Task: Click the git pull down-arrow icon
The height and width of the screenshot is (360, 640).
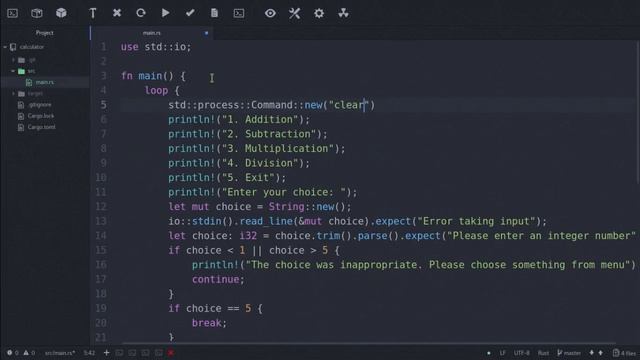Action: pos(591,353)
